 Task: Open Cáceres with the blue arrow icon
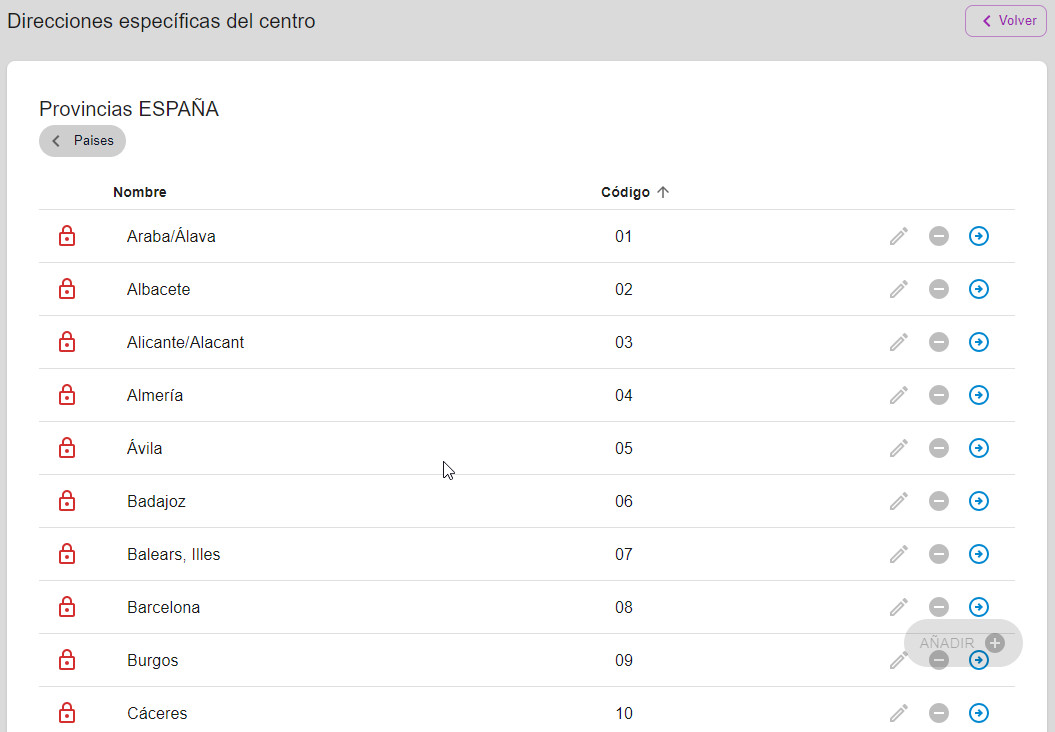[x=979, y=713]
